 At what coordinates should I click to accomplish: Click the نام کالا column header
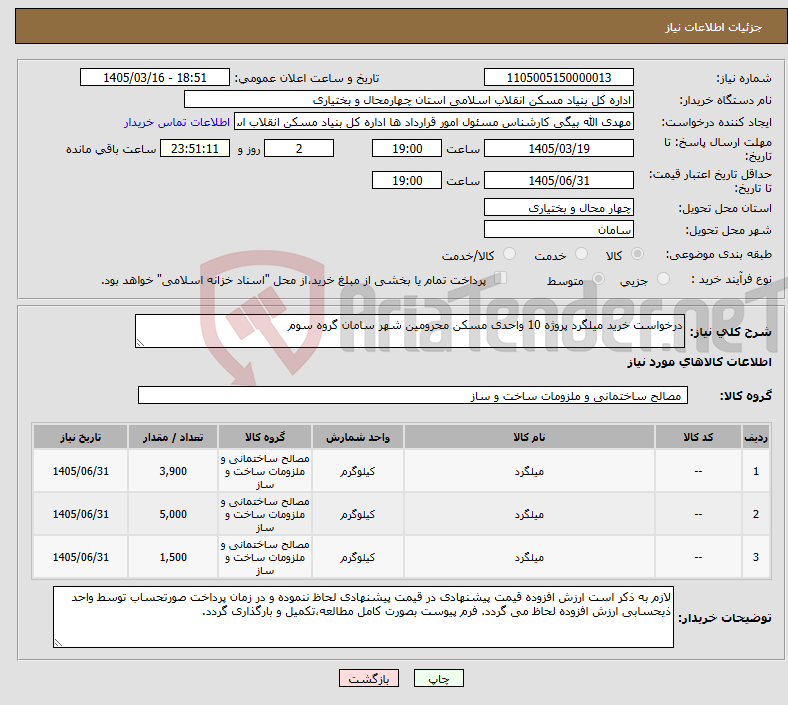(x=529, y=437)
